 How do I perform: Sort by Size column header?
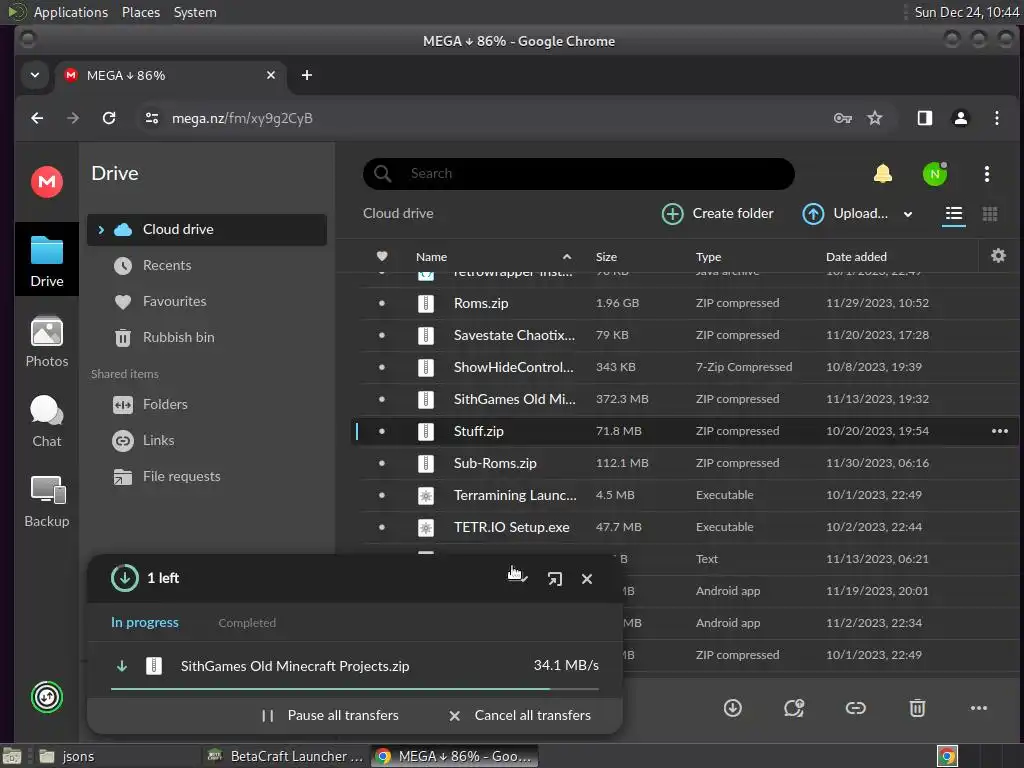click(606, 257)
